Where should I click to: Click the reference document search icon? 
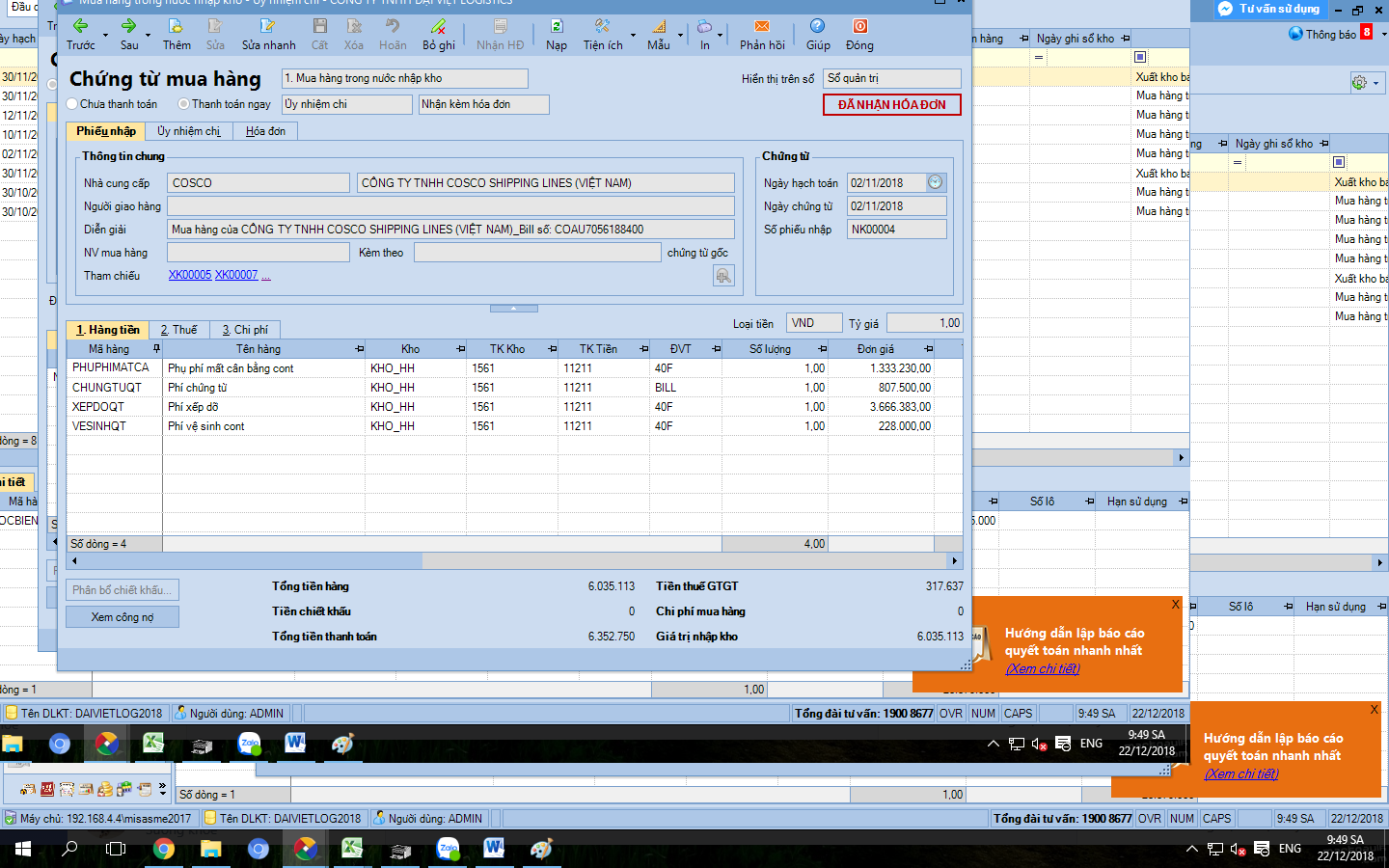point(723,276)
